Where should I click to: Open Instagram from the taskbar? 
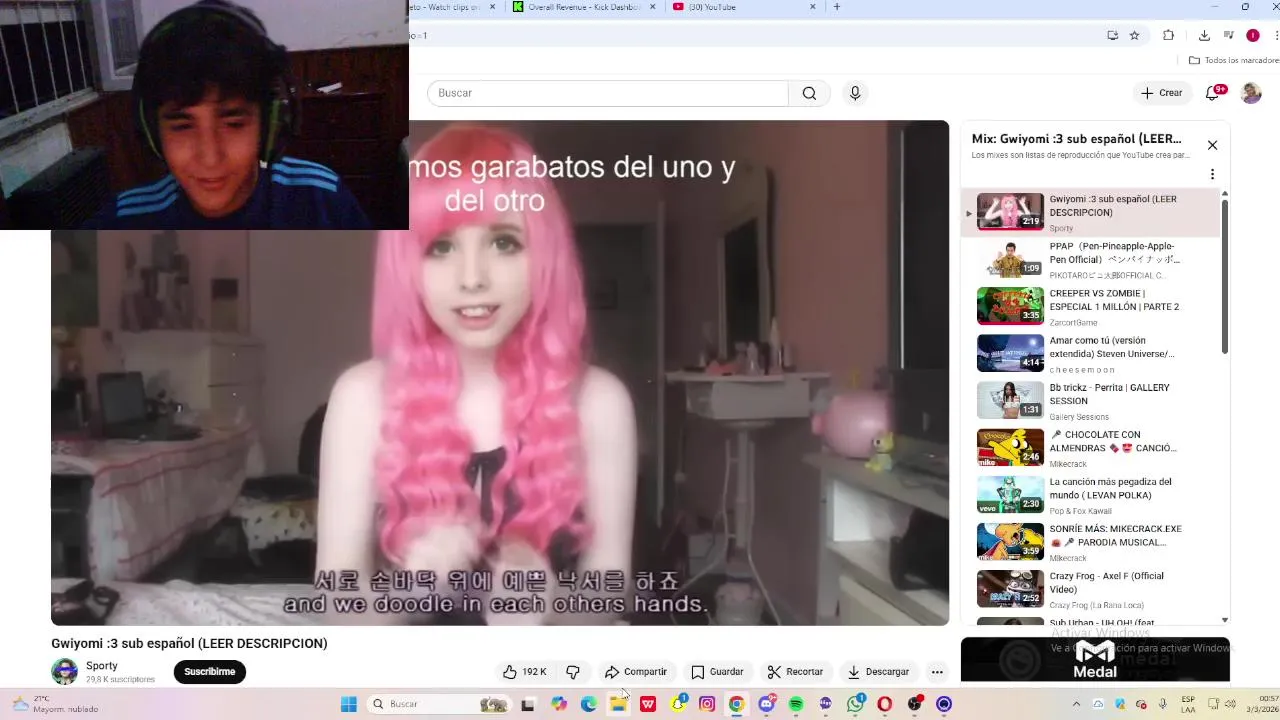[x=707, y=704]
